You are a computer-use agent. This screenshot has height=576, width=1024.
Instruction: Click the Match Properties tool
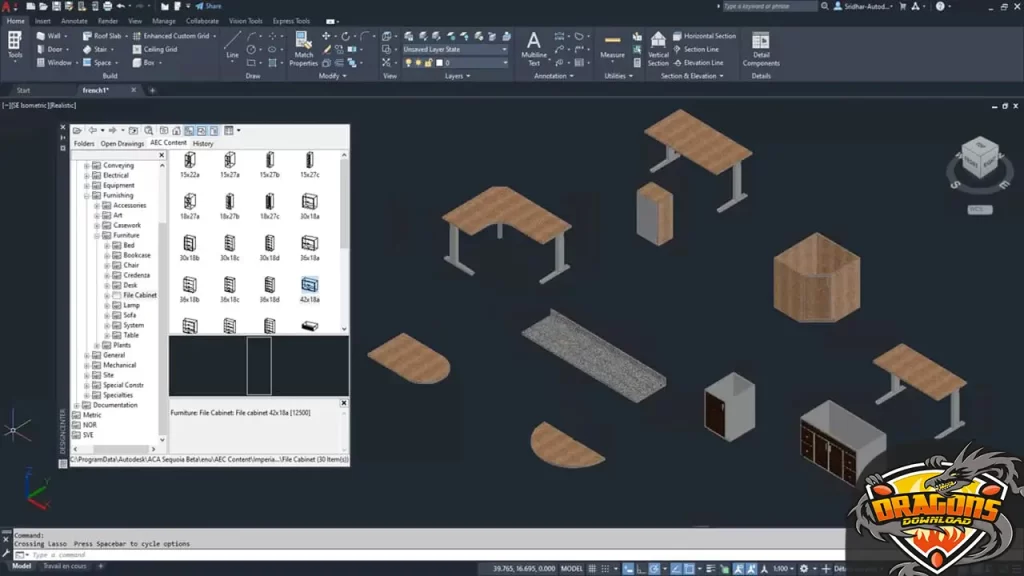click(x=303, y=49)
